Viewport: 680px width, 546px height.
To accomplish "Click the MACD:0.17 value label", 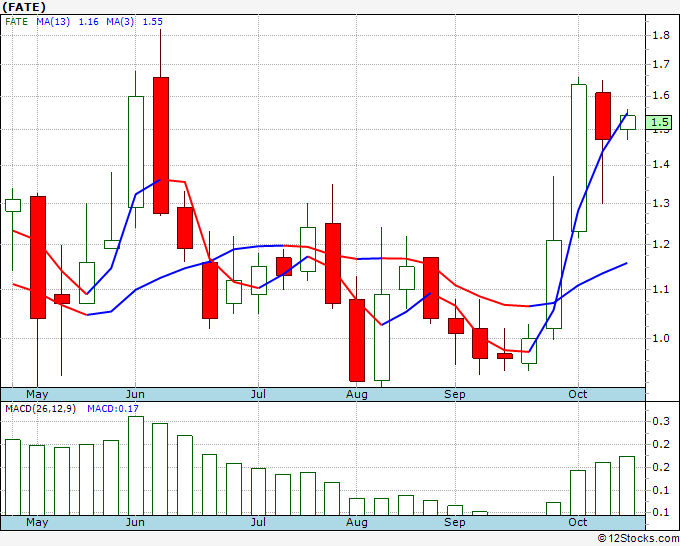I will pyautogui.click(x=113, y=409).
